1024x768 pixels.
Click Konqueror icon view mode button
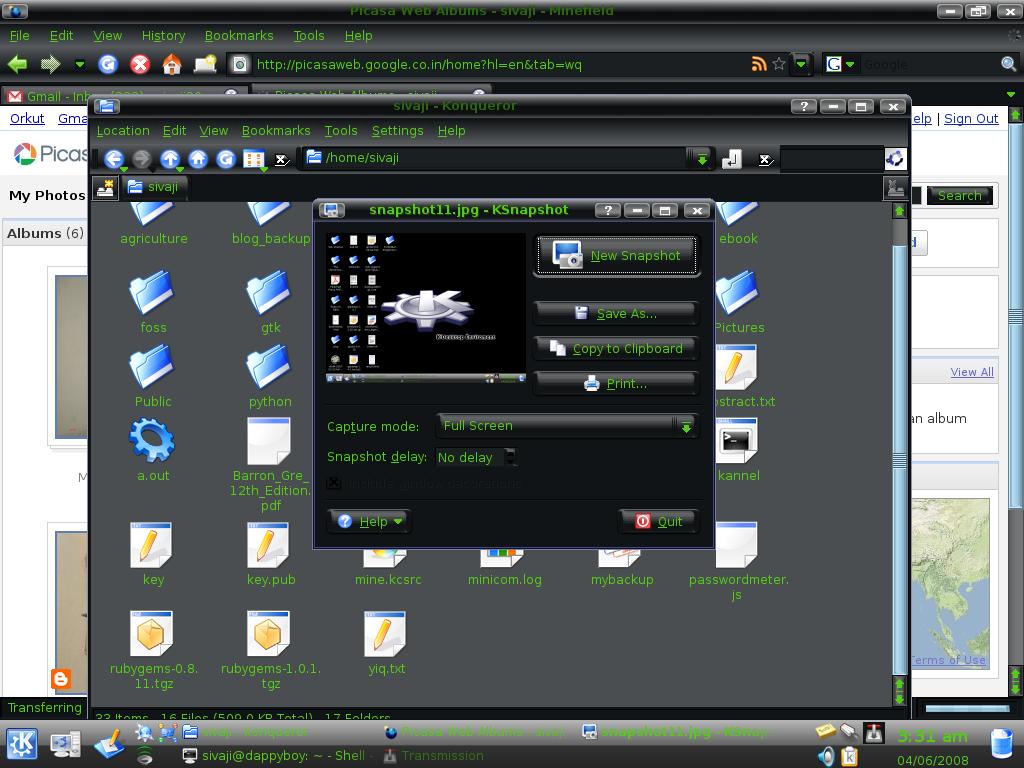pyautogui.click(x=253, y=159)
